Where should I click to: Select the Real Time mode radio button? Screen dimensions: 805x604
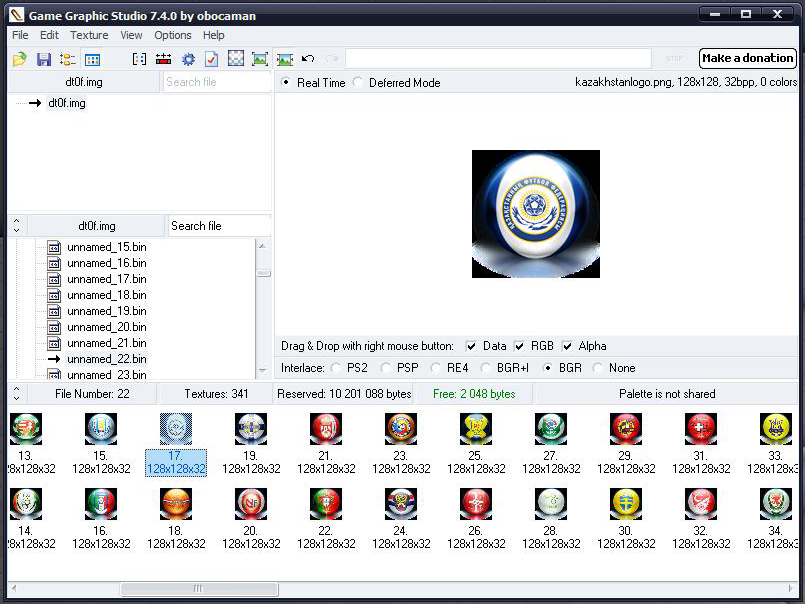point(286,82)
